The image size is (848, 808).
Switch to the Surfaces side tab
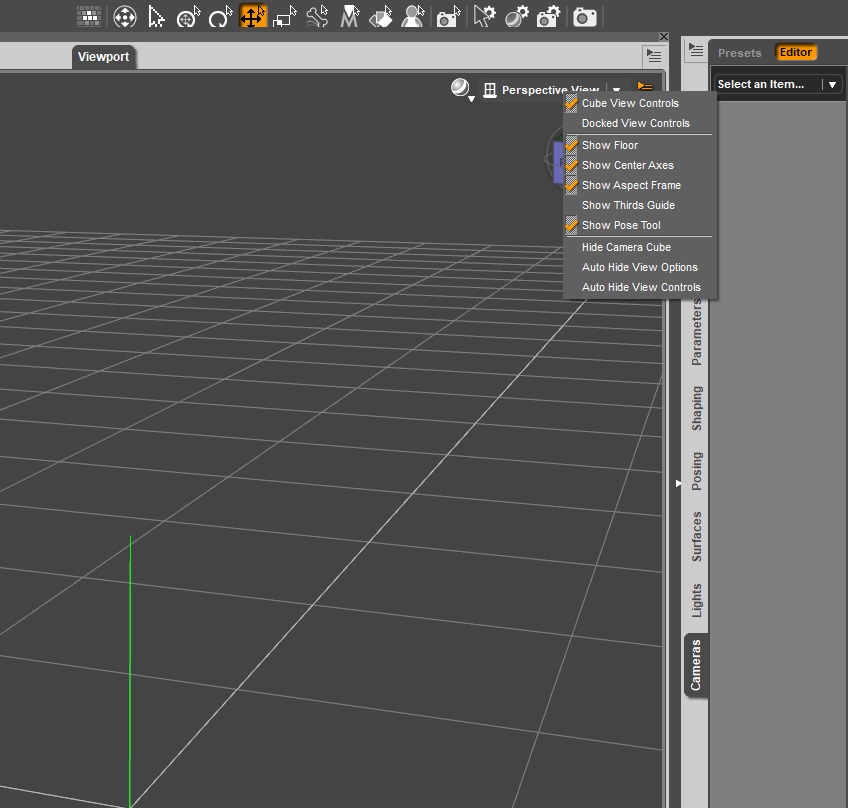coord(697,536)
